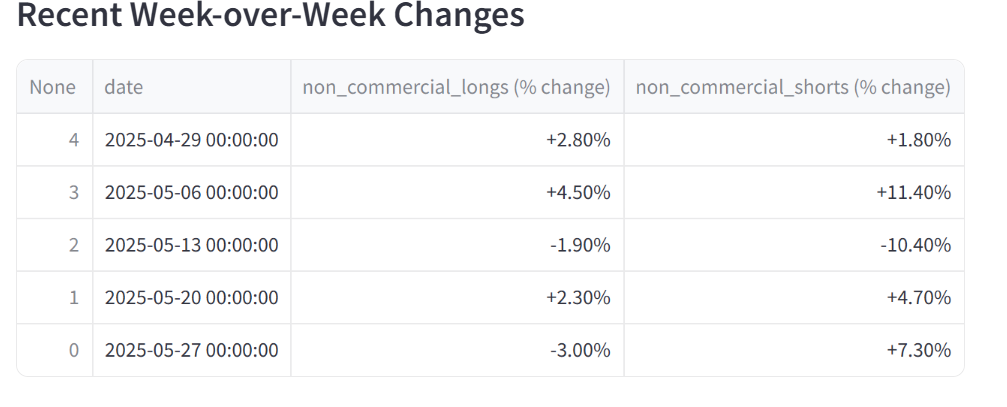Click the date column header
Viewport: 1007px width, 407px height.
191,87
